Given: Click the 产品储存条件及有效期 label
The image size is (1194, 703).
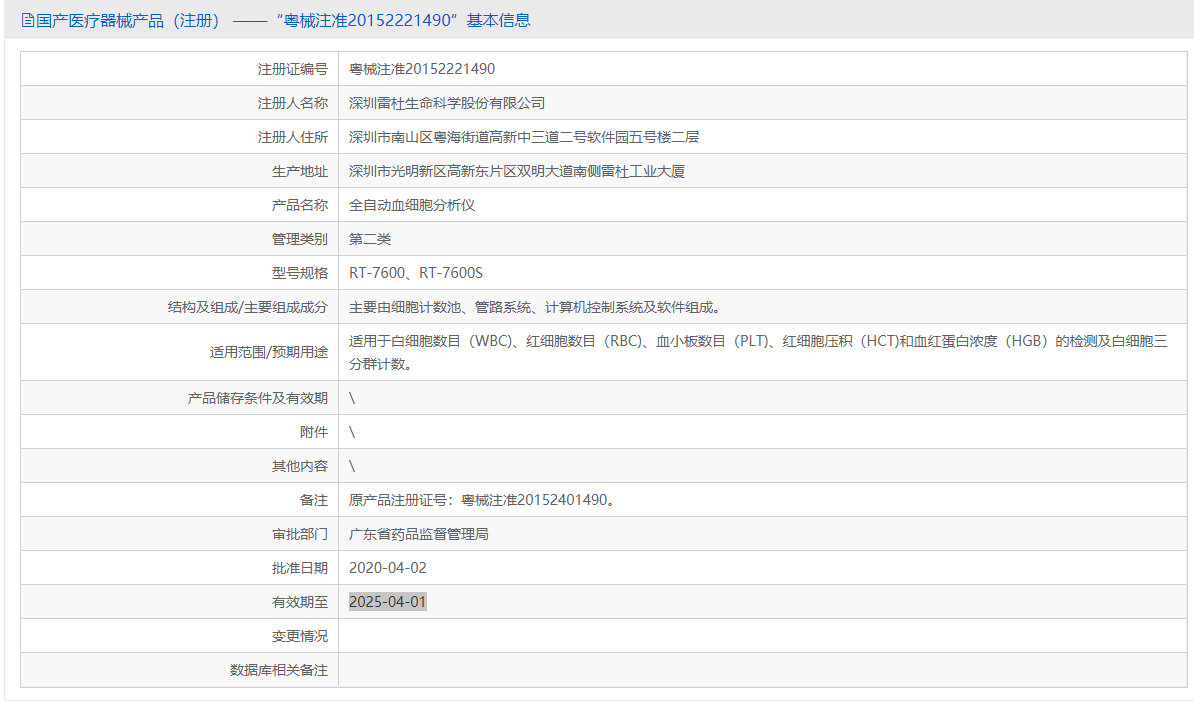Looking at the screenshot, I should point(257,398).
